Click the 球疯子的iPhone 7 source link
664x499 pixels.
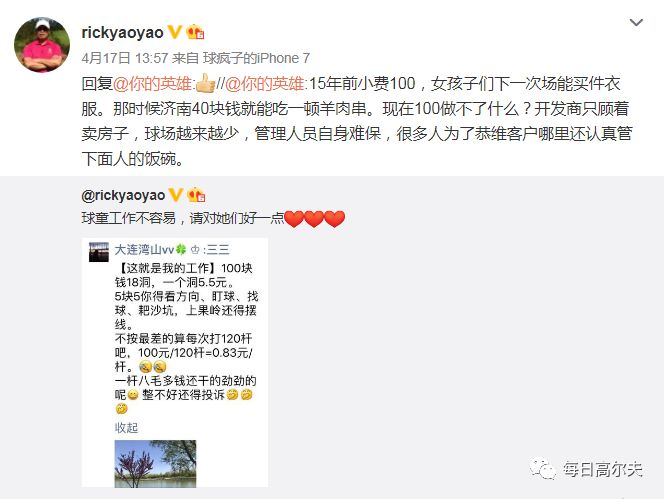tap(256, 58)
